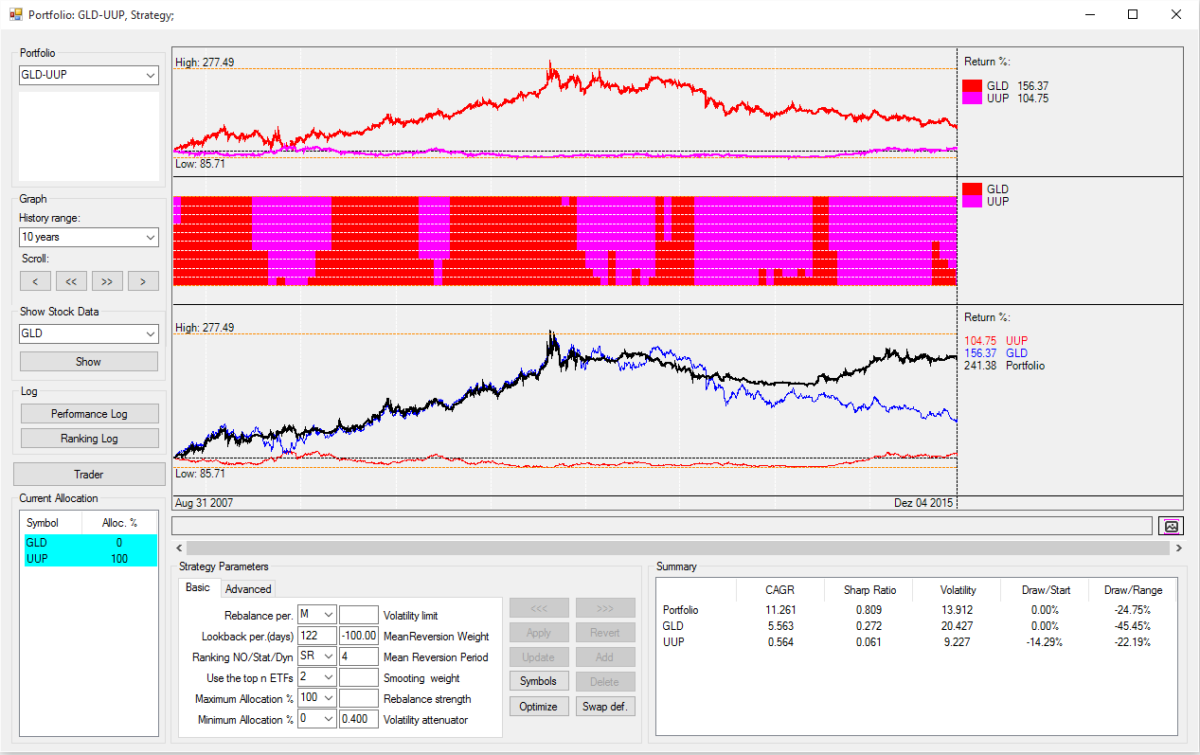Click the chart snapshot icon right of the text bar

coord(1170,525)
